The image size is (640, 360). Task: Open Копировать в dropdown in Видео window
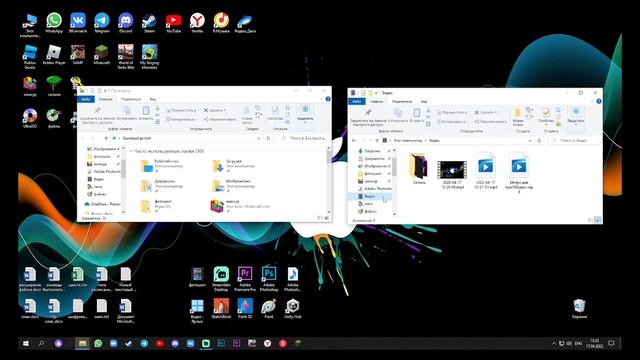(x=452, y=121)
